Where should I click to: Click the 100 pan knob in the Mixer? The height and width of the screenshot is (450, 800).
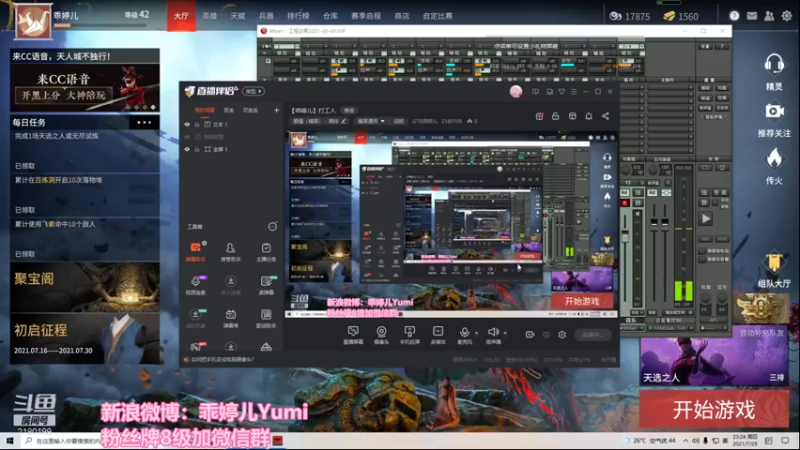(x=654, y=169)
